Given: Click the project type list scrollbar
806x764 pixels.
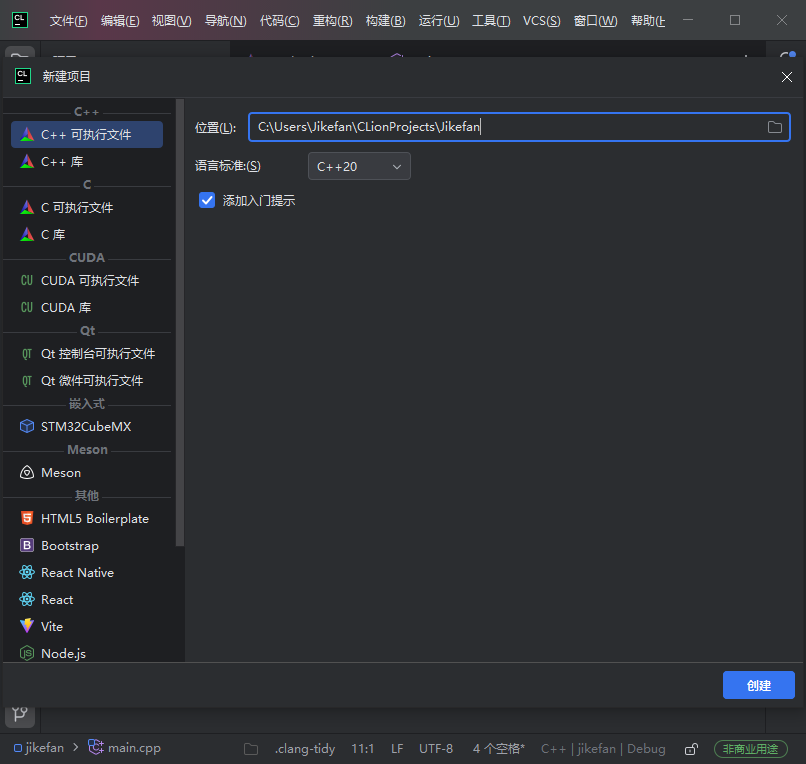Looking at the screenshot, I should tap(179, 322).
